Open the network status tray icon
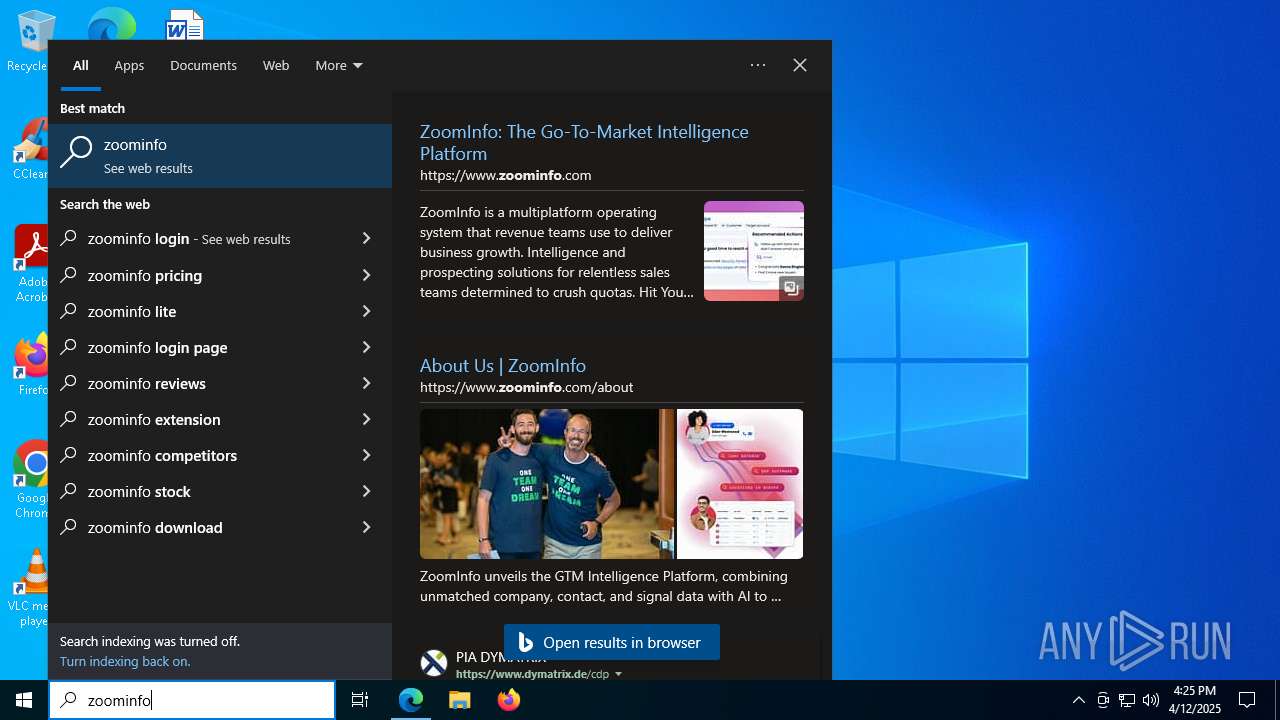 1127,700
